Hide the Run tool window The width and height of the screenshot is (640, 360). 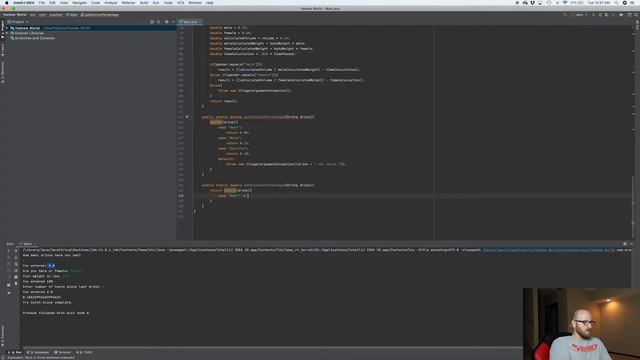(631, 244)
